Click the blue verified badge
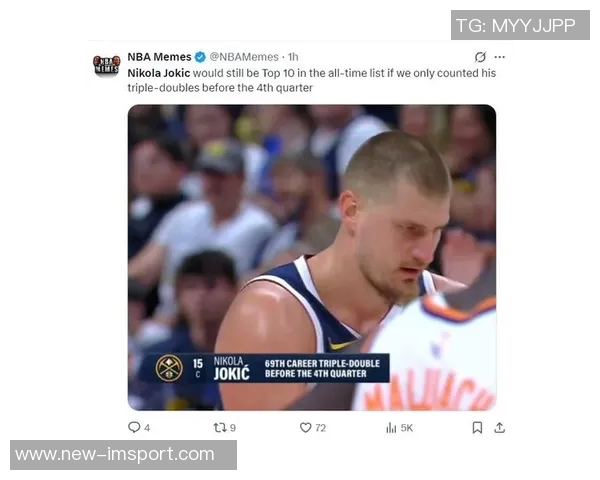Viewport: 600px width, 480px height. 200,57
